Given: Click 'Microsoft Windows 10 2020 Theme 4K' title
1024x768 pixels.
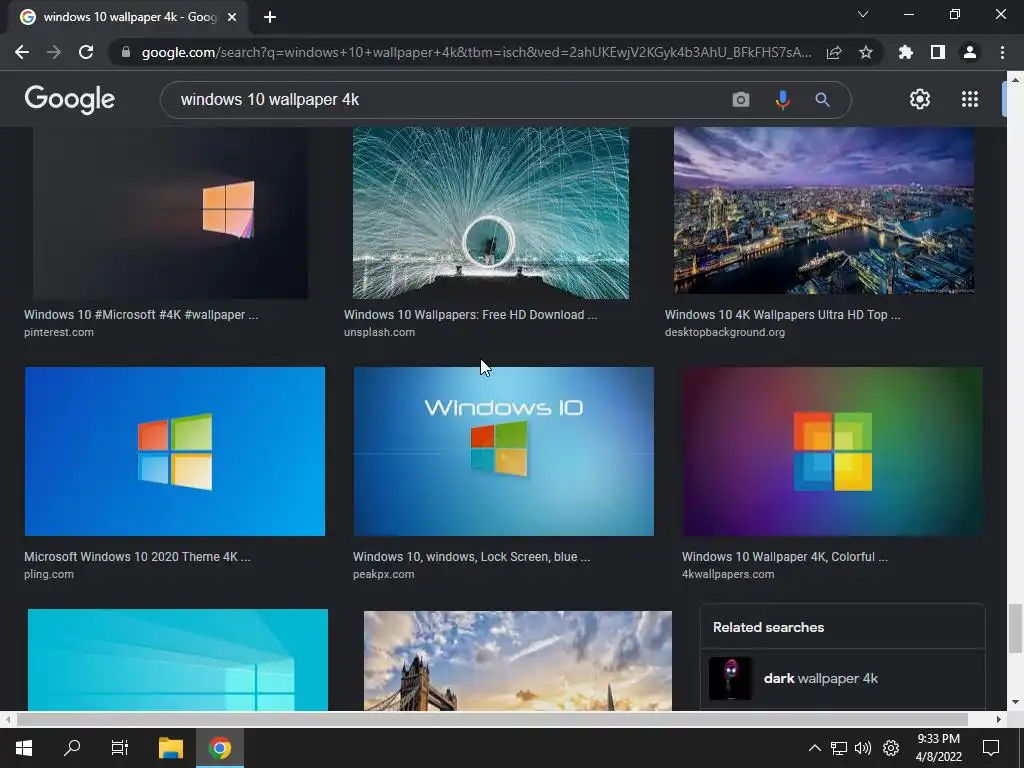Looking at the screenshot, I should click(x=137, y=557).
